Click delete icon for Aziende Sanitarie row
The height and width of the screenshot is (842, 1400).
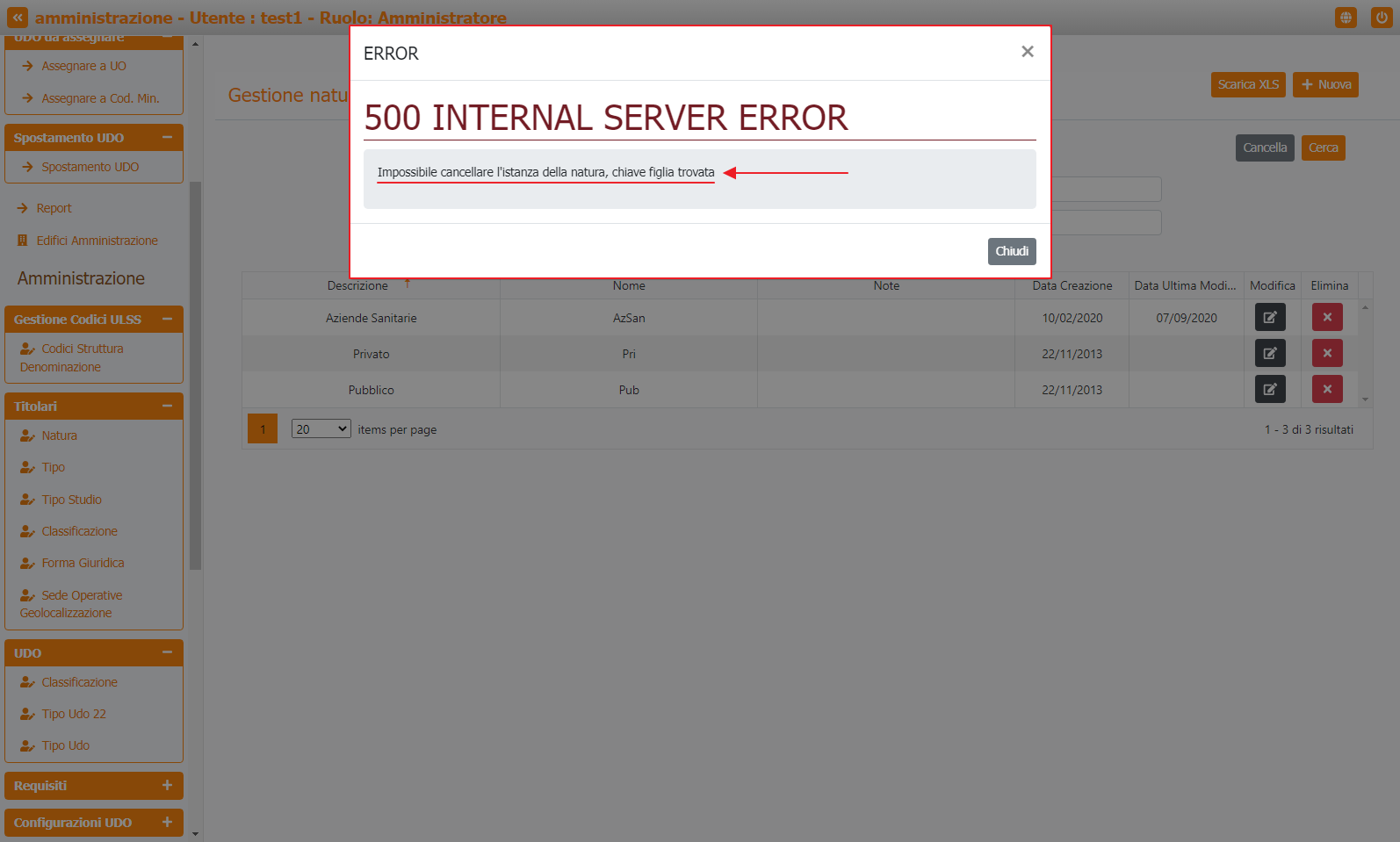1326,317
